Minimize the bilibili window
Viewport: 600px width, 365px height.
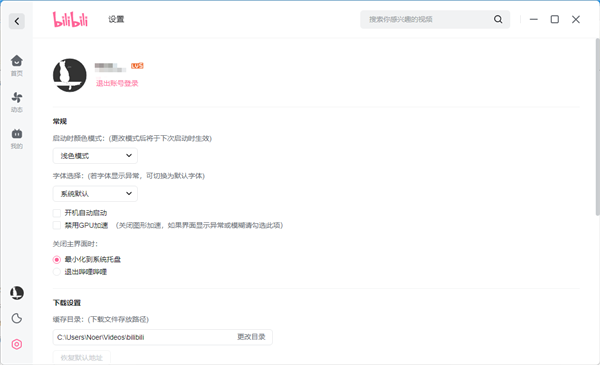534,19
